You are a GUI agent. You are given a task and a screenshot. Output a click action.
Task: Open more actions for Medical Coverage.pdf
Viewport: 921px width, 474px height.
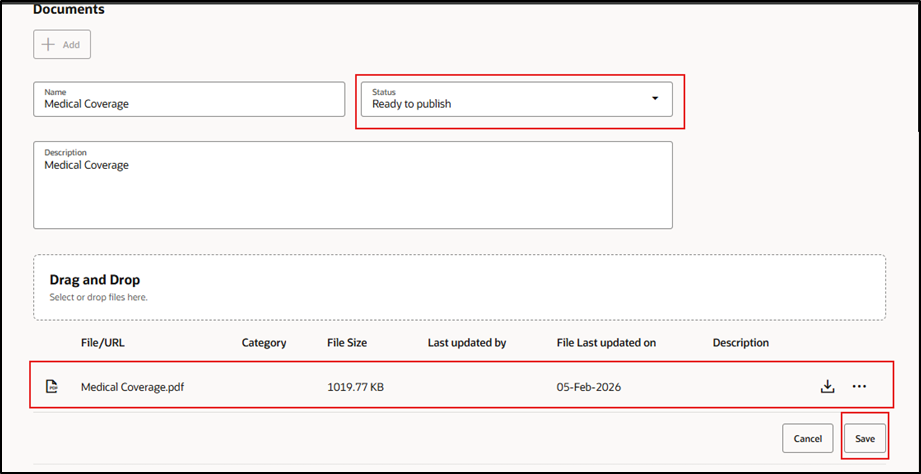[859, 386]
